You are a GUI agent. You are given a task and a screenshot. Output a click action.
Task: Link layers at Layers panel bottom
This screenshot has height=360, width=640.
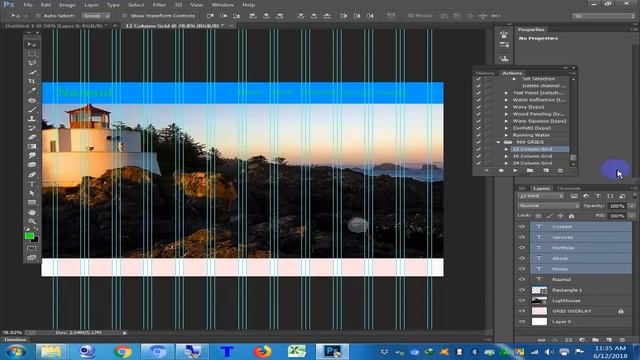(x=541, y=340)
